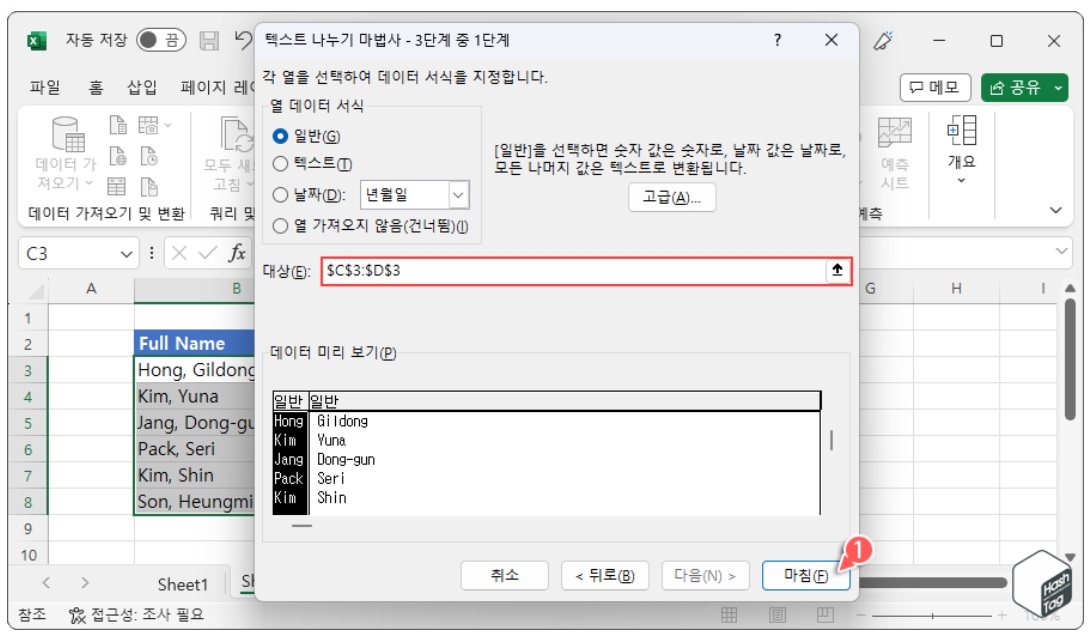Select column H header
This screenshot has height=634, width=1088.
tap(956, 289)
